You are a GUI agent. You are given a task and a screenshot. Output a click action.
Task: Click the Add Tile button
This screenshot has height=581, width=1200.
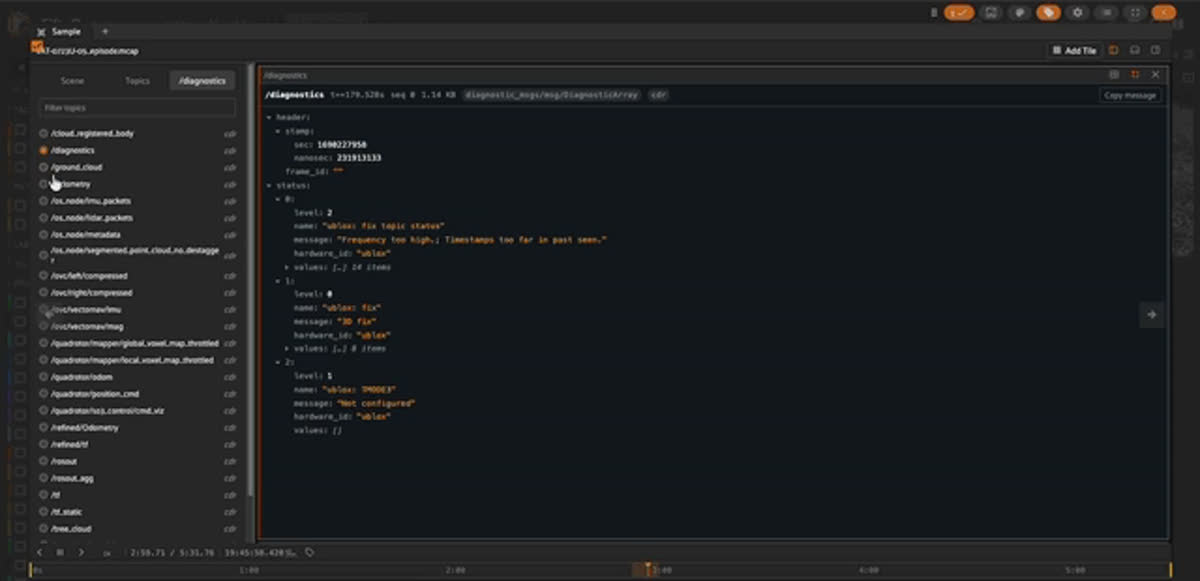click(x=1074, y=50)
